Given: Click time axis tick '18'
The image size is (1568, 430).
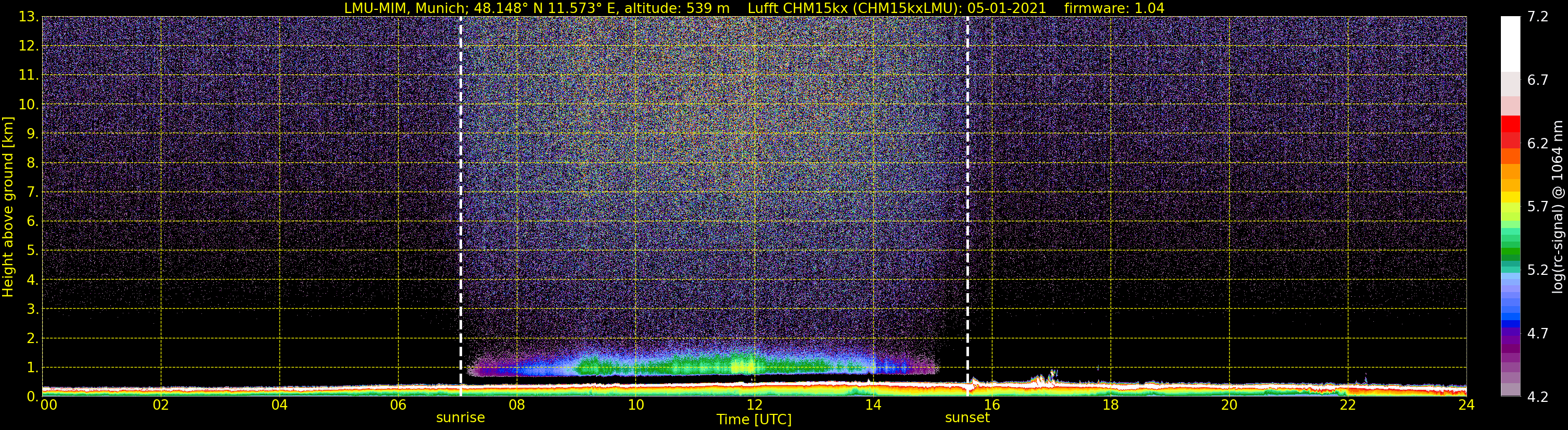Looking at the screenshot, I should click(x=1110, y=405).
